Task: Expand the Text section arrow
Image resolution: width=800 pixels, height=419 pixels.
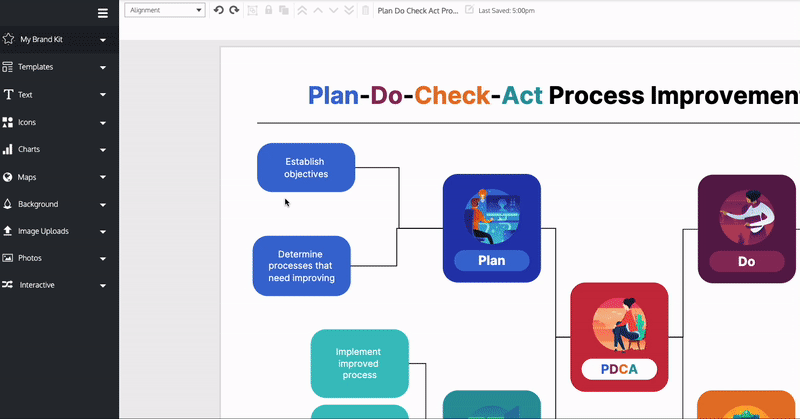Action: [103, 95]
